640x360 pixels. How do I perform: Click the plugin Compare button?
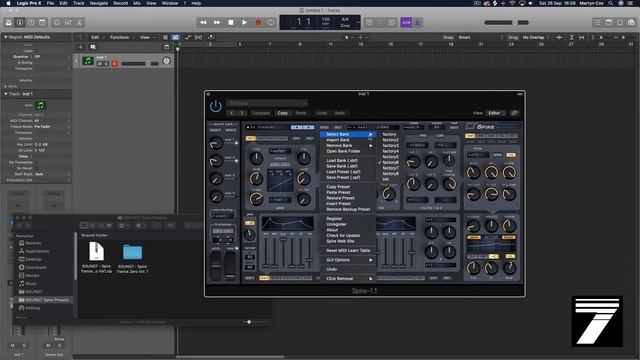point(260,113)
